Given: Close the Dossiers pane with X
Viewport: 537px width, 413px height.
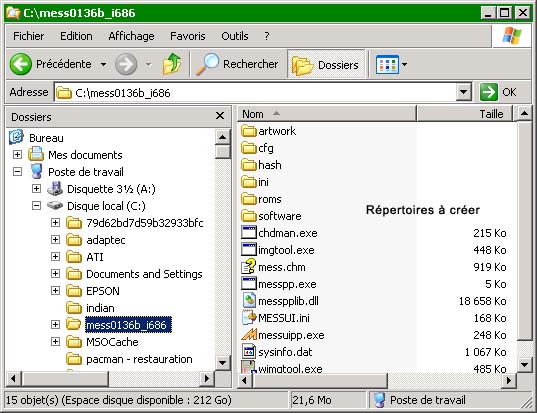Looking at the screenshot, I should 220,116.
